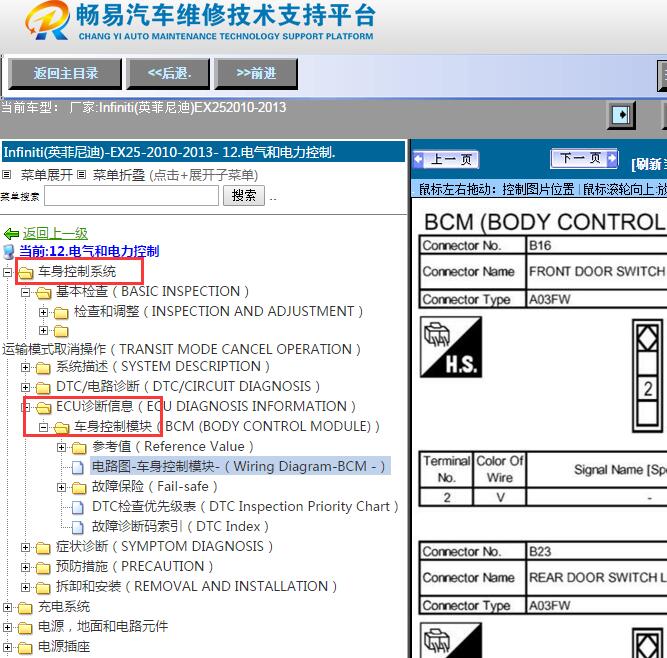The width and height of the screenshot is (667, 658).
Task: Click folder icon of 检查和调整
Action: pyautogui.click(x=61, y=313)
